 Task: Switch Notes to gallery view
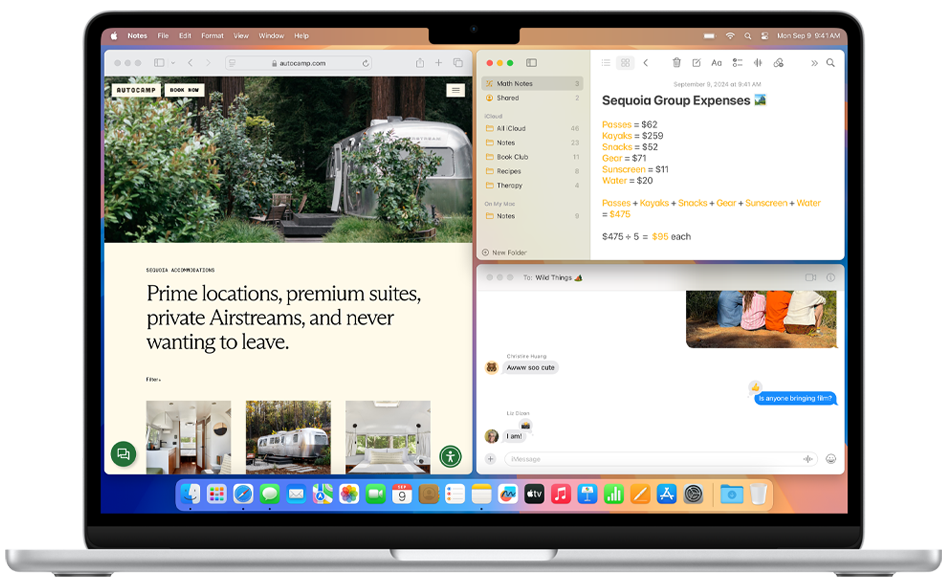(x=625, y=63)
